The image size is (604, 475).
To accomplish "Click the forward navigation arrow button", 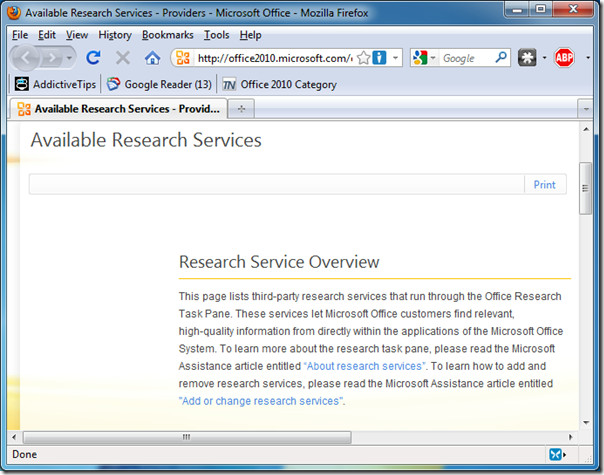I will tap(51, 58).
